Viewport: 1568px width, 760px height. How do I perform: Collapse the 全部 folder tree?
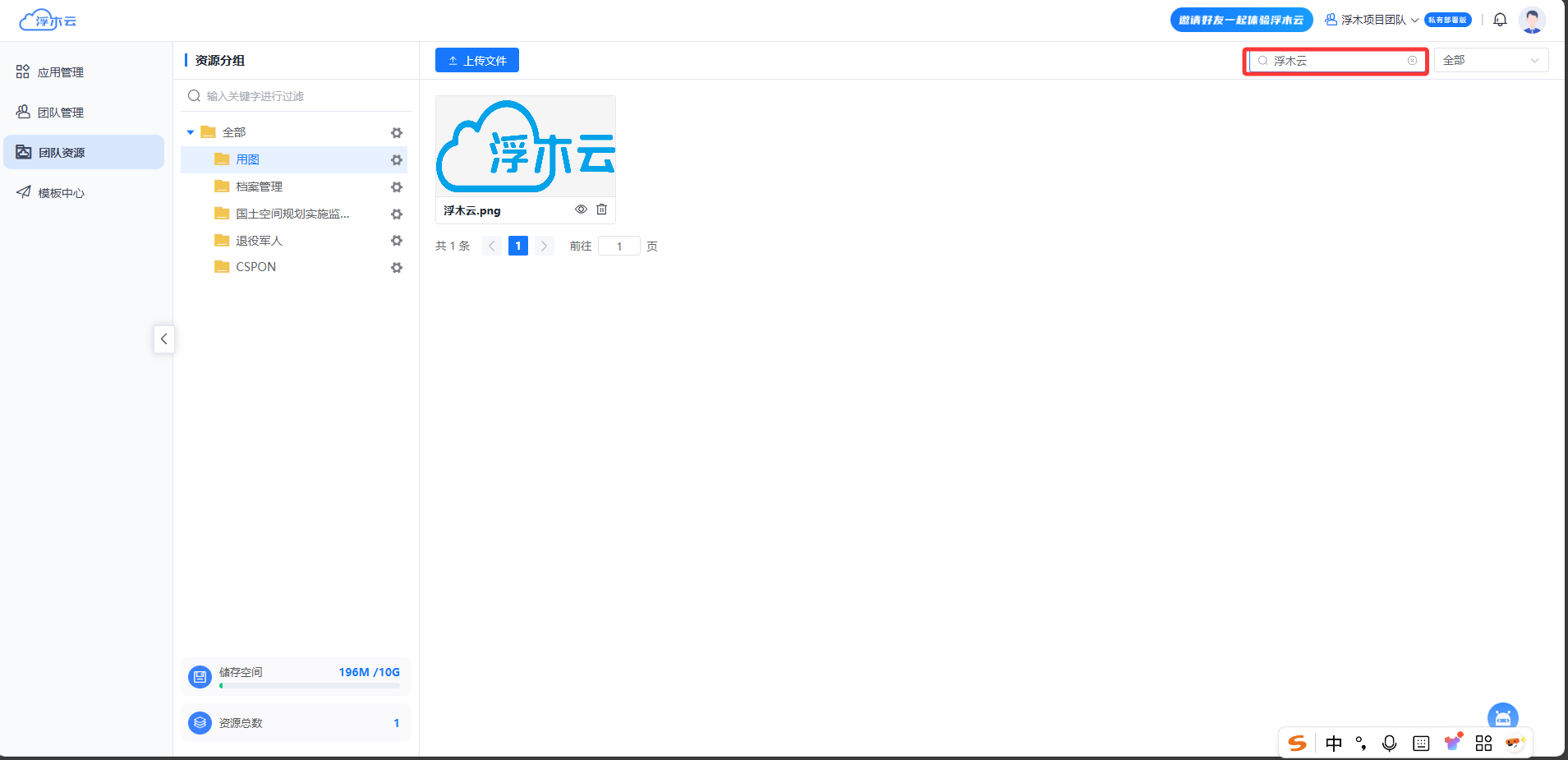pyautogui.click(x=191, y=132)
